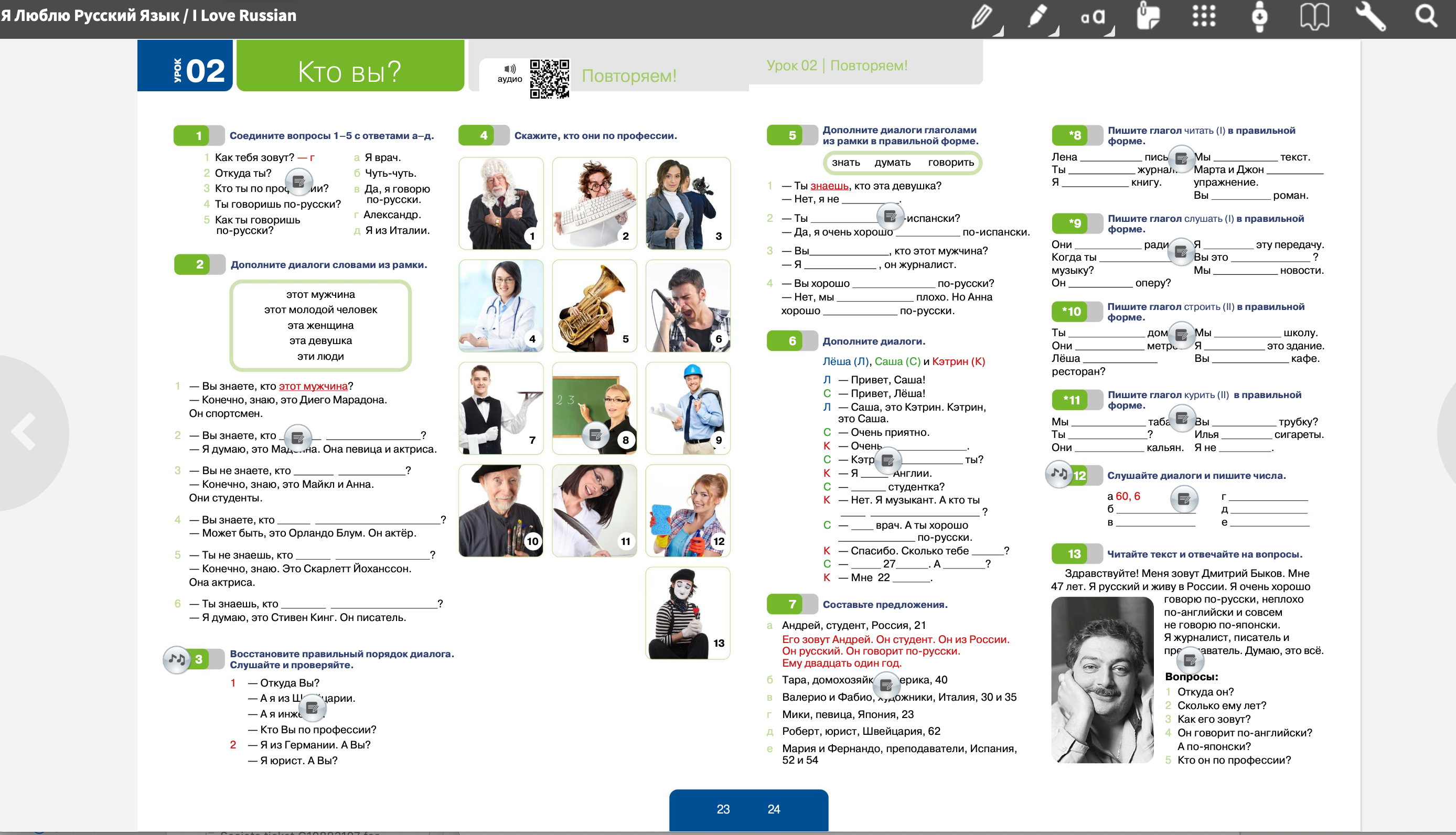The image size is (1456, 835).
Task: Select the highlighter marker tool
Action: 1037,16
